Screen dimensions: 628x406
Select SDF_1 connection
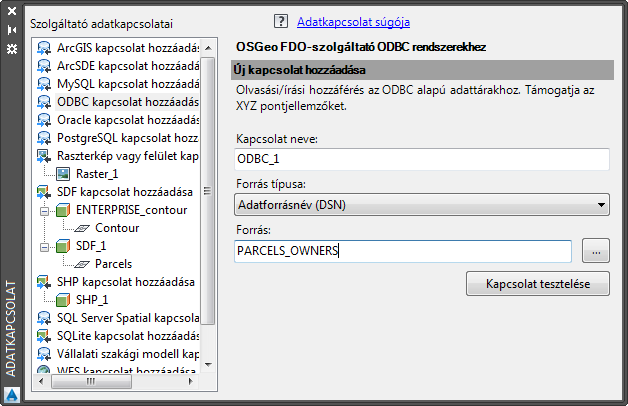click(91, 246)
